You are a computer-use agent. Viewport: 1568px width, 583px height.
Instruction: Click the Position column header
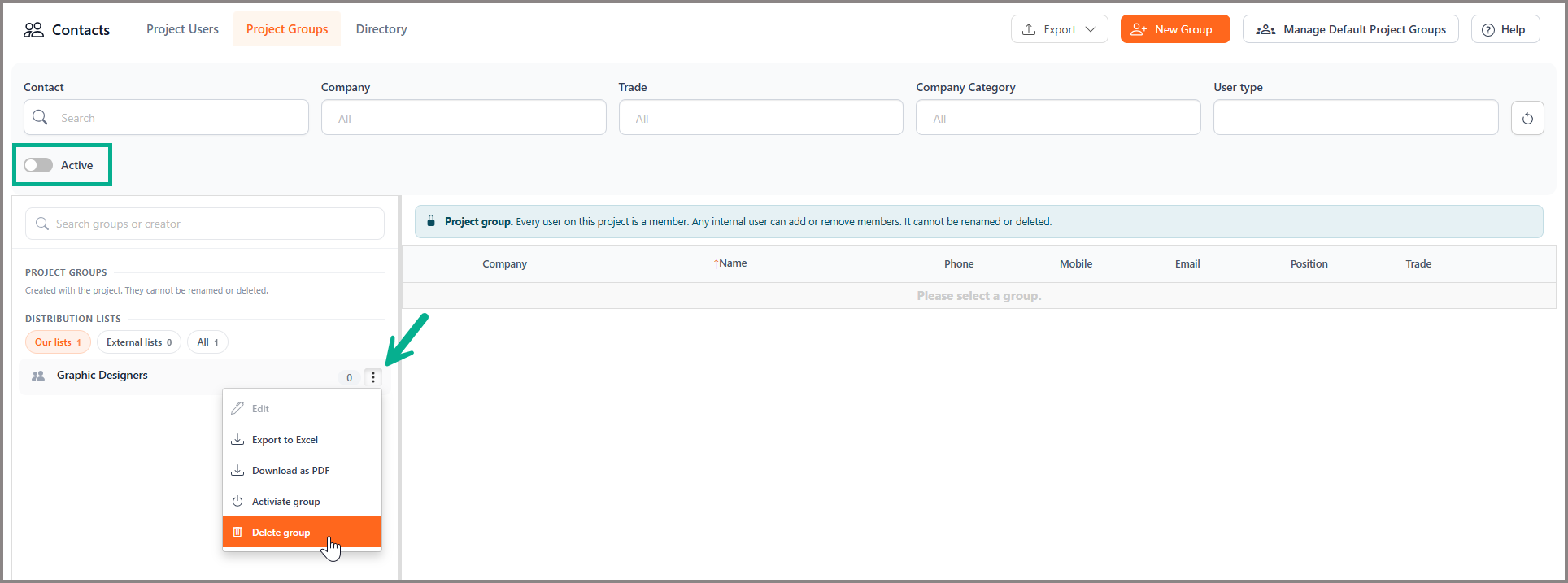[x=1309, y=263]
